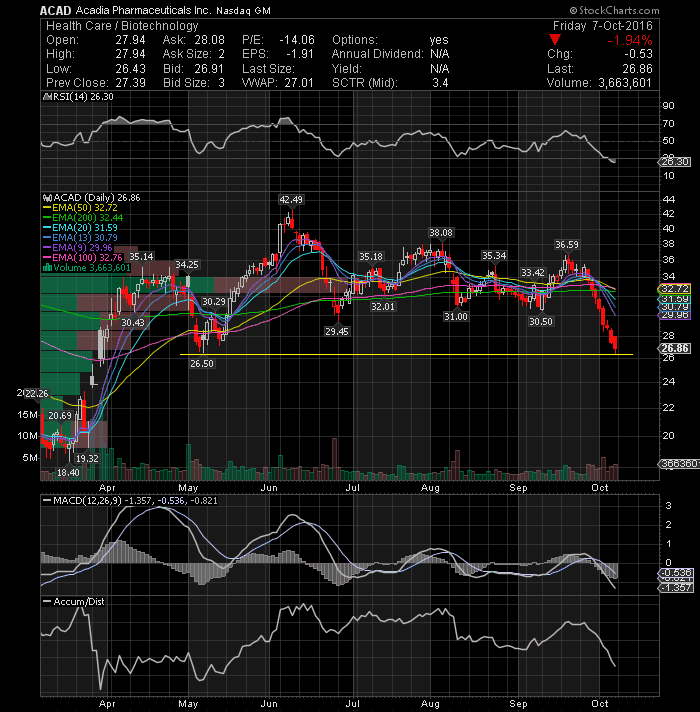Click the Bid value 26.91
Screen dimensions: 700x712
pyautogui.click(x=209, y=69)
